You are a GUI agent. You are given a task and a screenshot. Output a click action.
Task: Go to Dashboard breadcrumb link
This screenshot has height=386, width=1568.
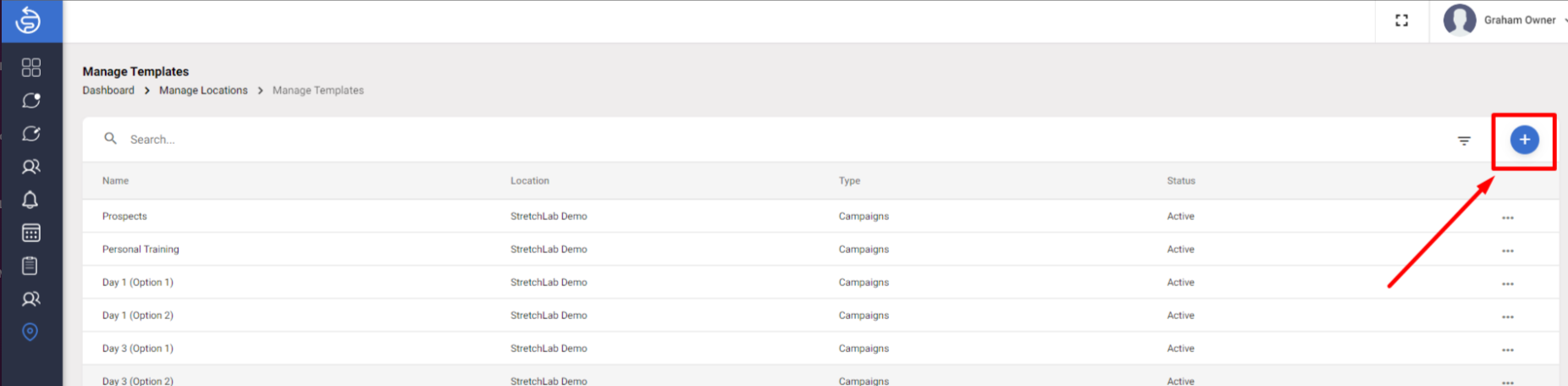tap(108, 91)
